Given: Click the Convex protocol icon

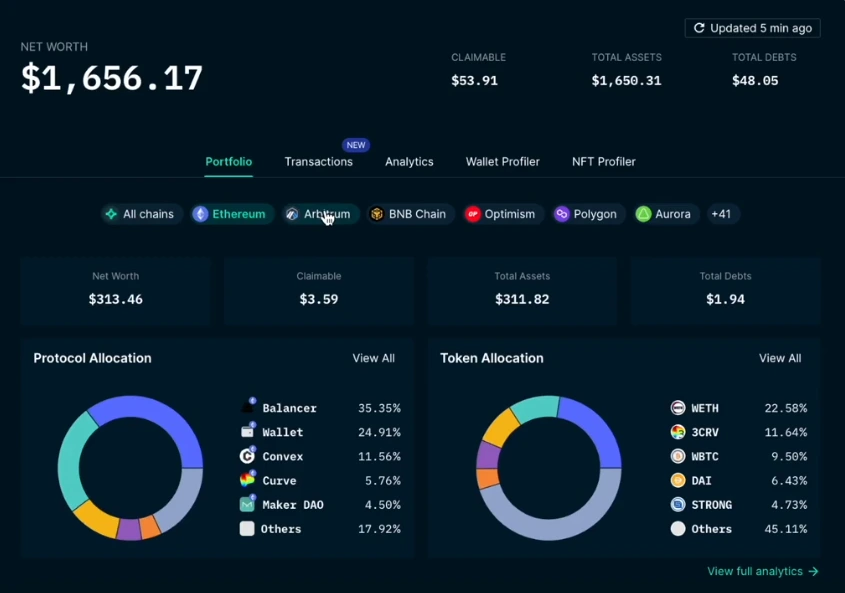Looking at the screenshot, I should coord(249,456).
